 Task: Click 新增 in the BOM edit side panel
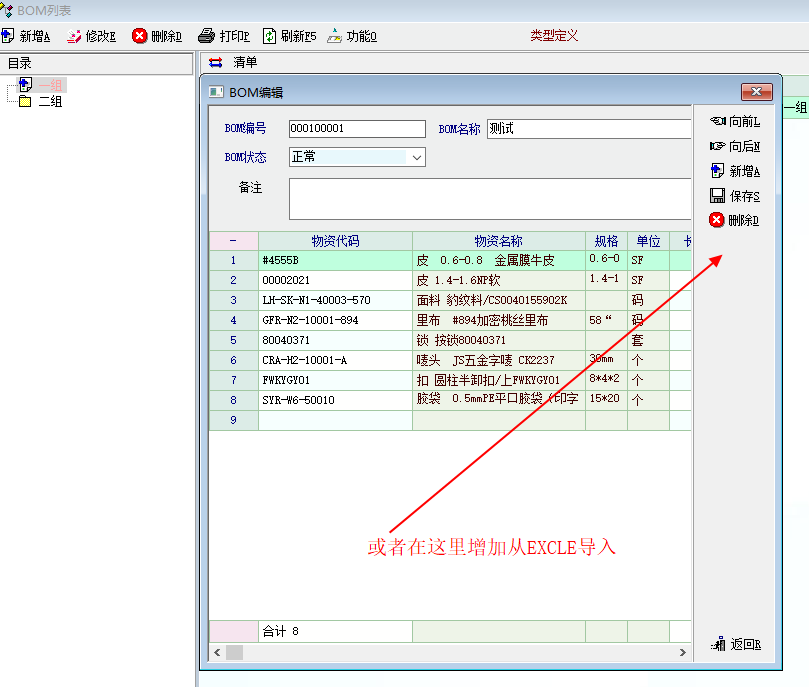point(735,171)
